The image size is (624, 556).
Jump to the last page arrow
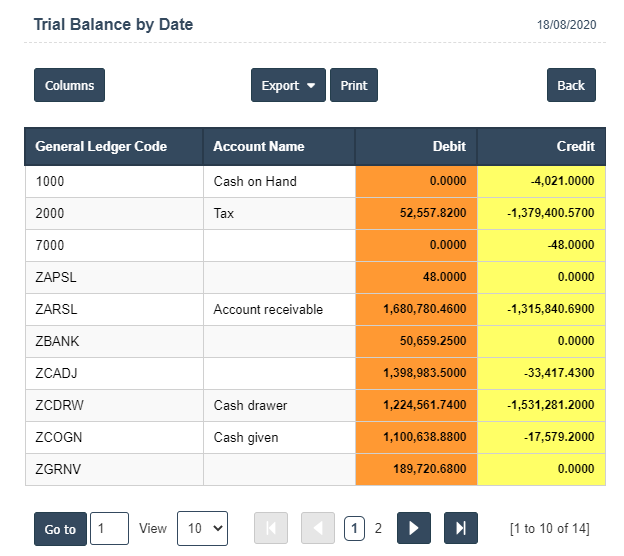pyautogui.click(x=461, y=529)
